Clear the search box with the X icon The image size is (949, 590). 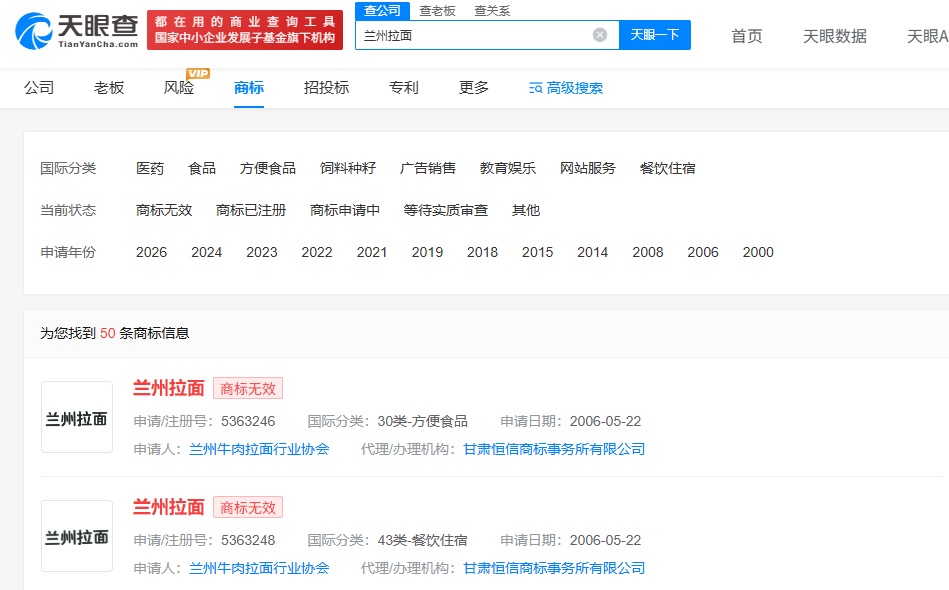click(x=600, y=35)
